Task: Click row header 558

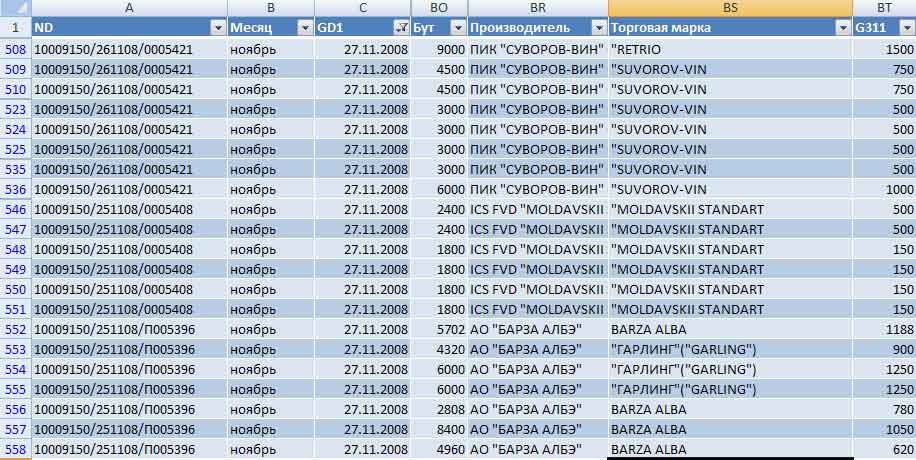Action: (x=16, y=449)
